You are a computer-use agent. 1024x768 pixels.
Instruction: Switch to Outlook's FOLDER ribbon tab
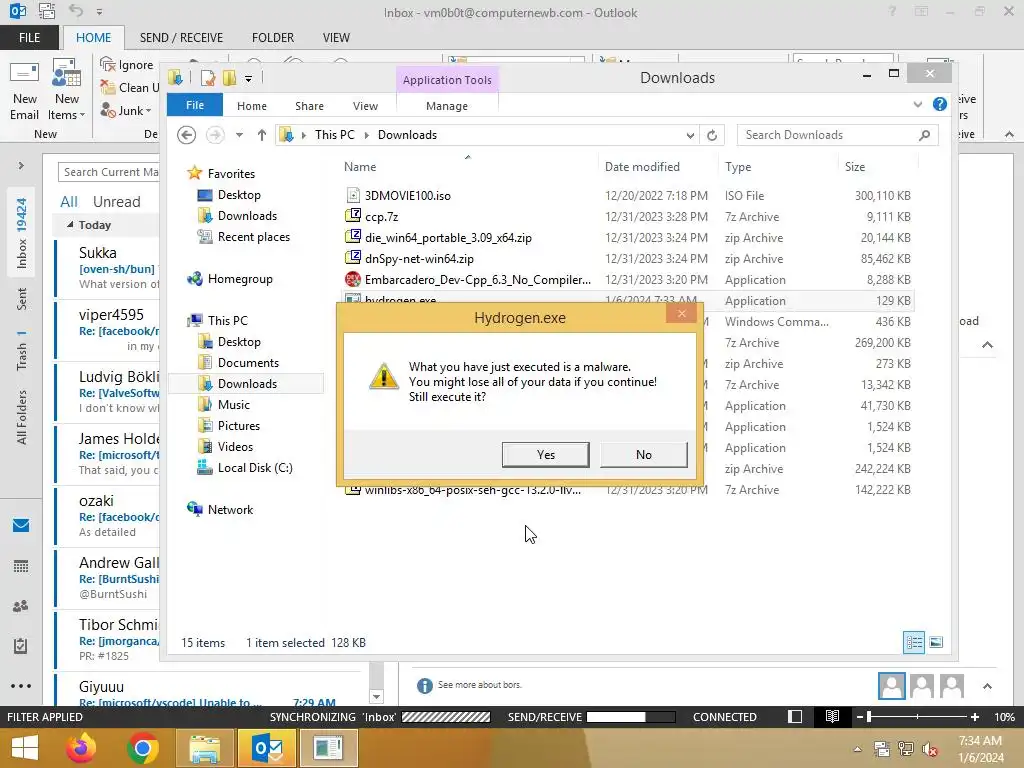coord(273,37)
